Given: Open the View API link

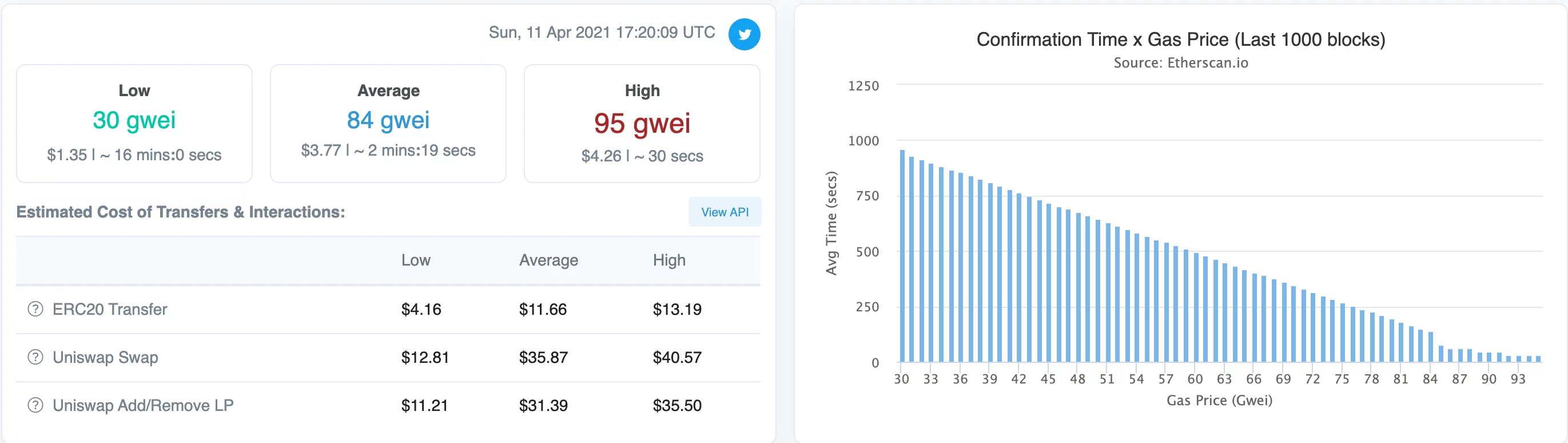Looking at the screenshot, I should [x=725, y=212].
